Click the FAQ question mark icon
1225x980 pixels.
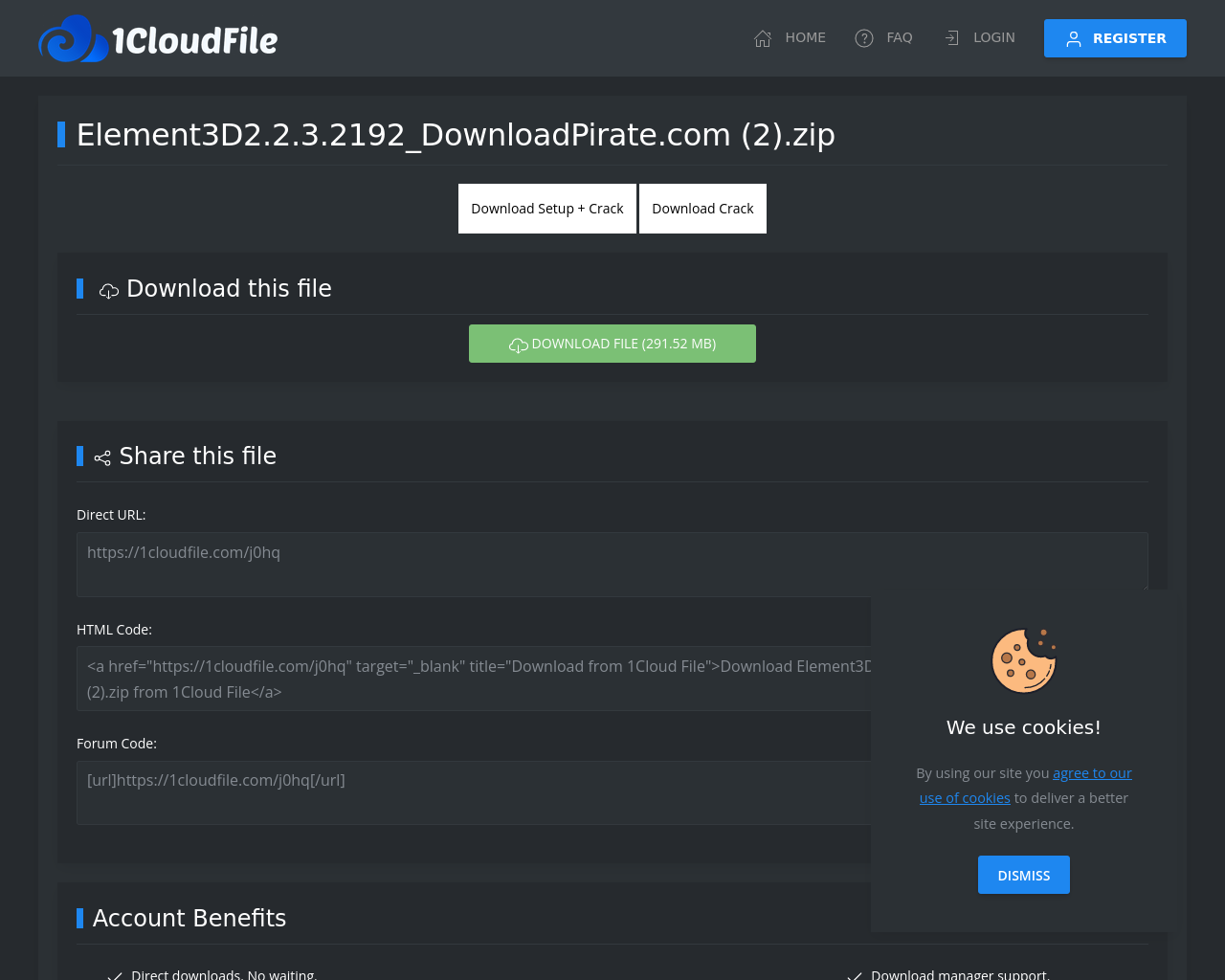(x=864, y=38)
